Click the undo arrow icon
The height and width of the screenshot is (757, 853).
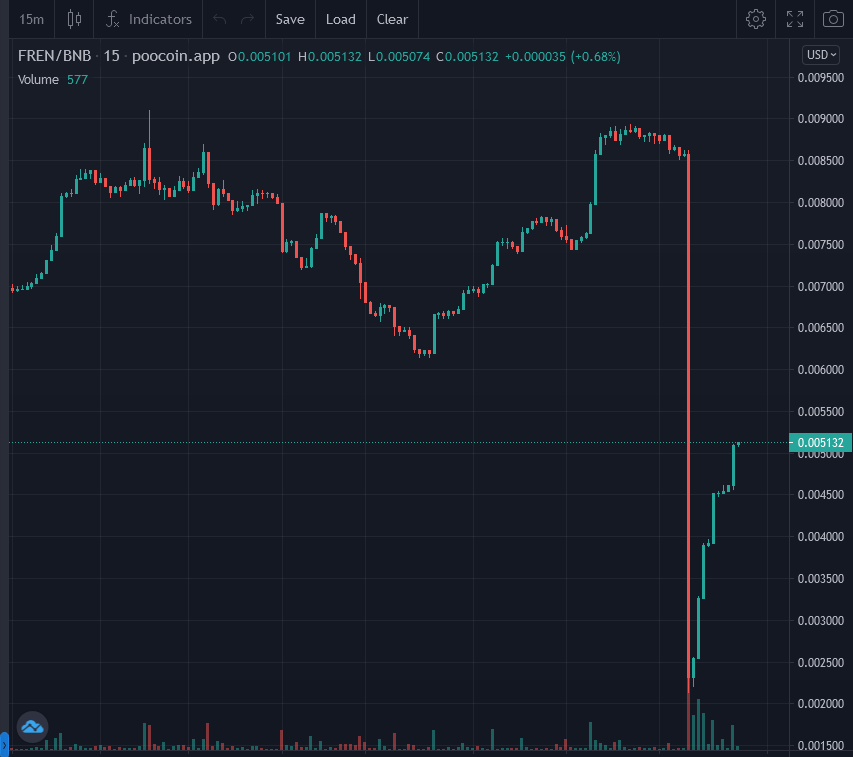(219, 20)
